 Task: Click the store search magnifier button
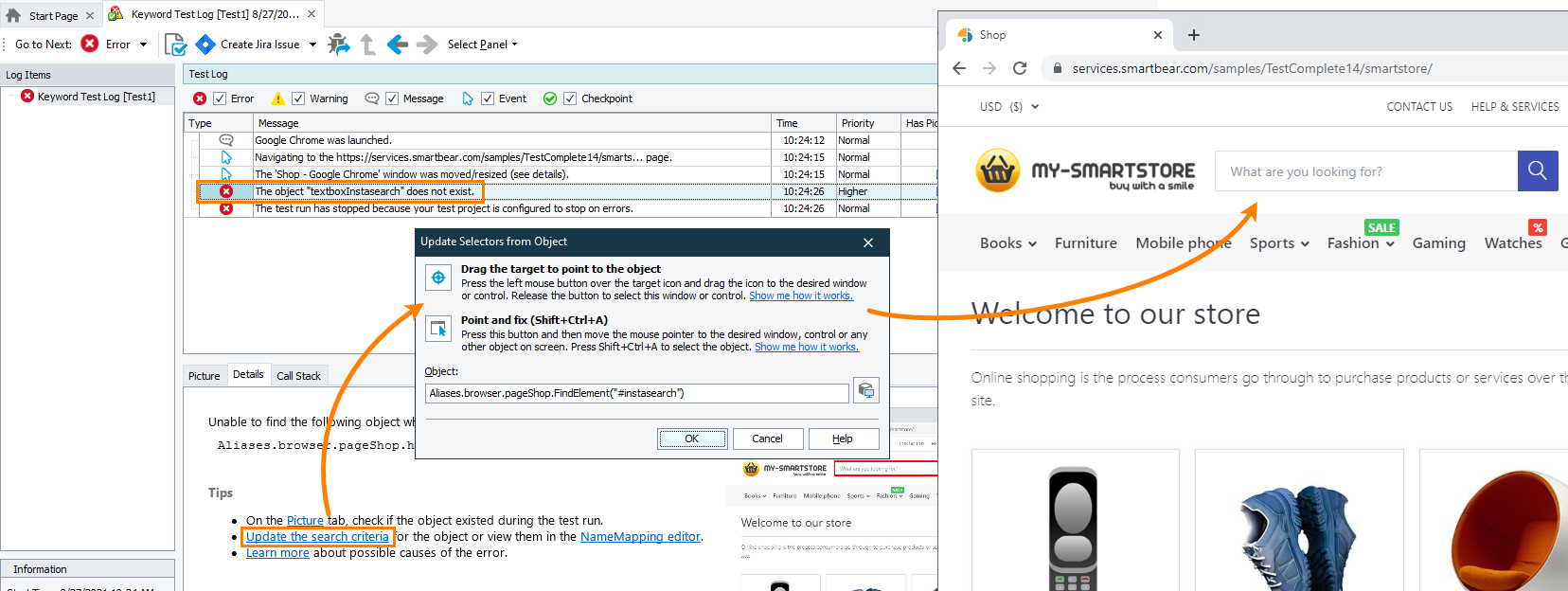tap(1538, 170)
